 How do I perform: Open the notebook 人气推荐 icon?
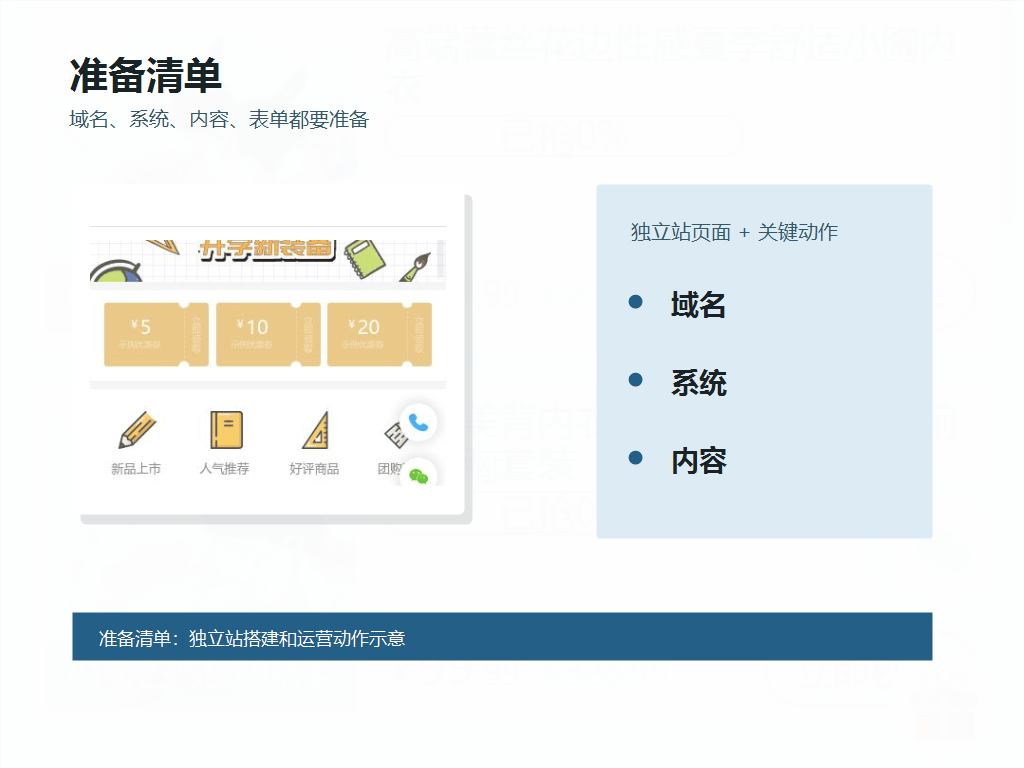point(226,430)
